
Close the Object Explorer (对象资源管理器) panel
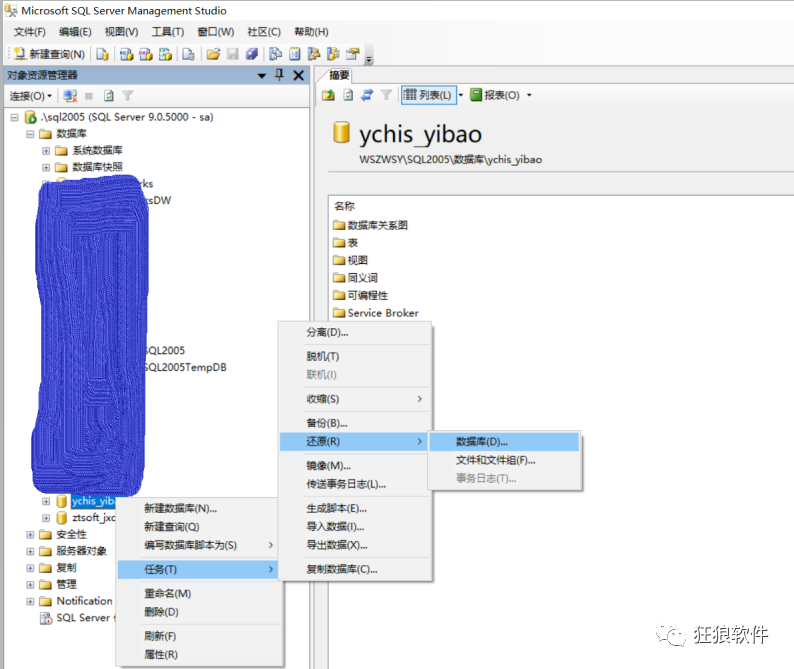[299, 75]
